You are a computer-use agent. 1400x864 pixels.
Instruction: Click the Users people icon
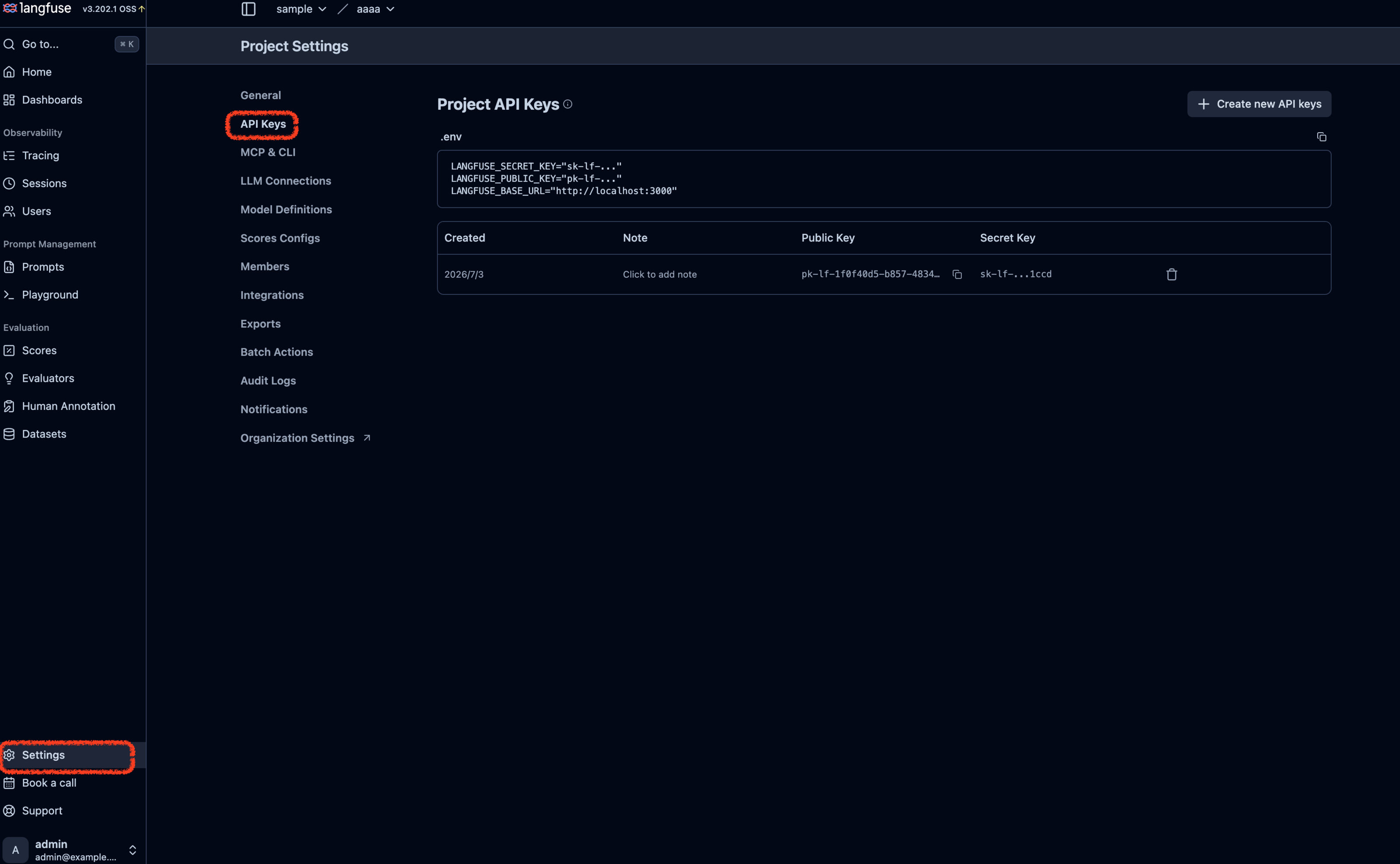pyautogui.click(x=9, y=211)
